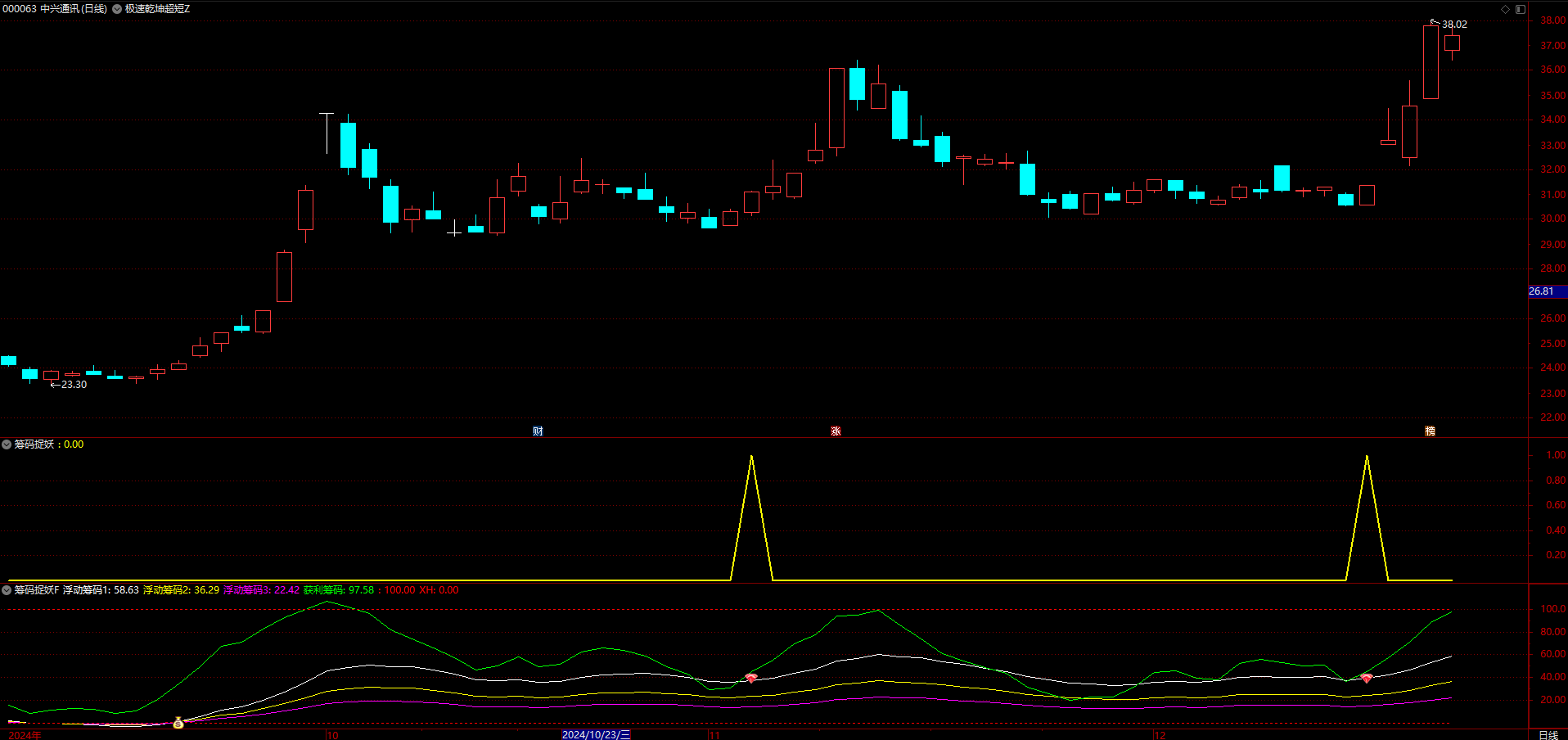
Task: Click the 获利筹码: 97.58 readout
Action: (338, 590)
